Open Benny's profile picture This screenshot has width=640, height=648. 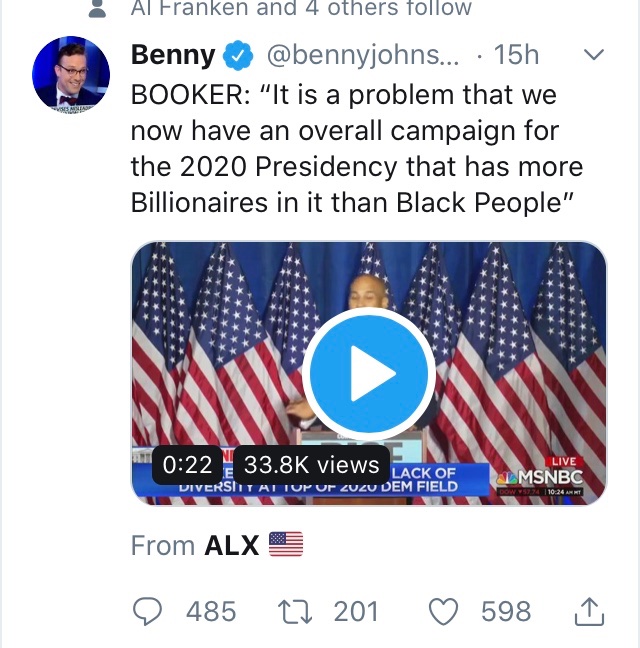click(70, 77)
